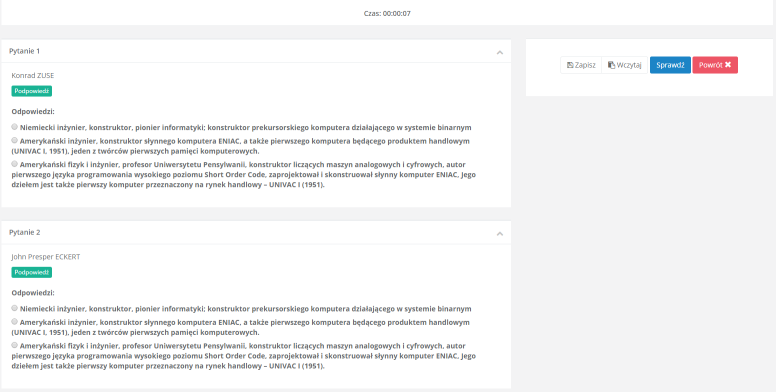Click the Czas timer display
This screenshot has height=392, width=776.
387,13
